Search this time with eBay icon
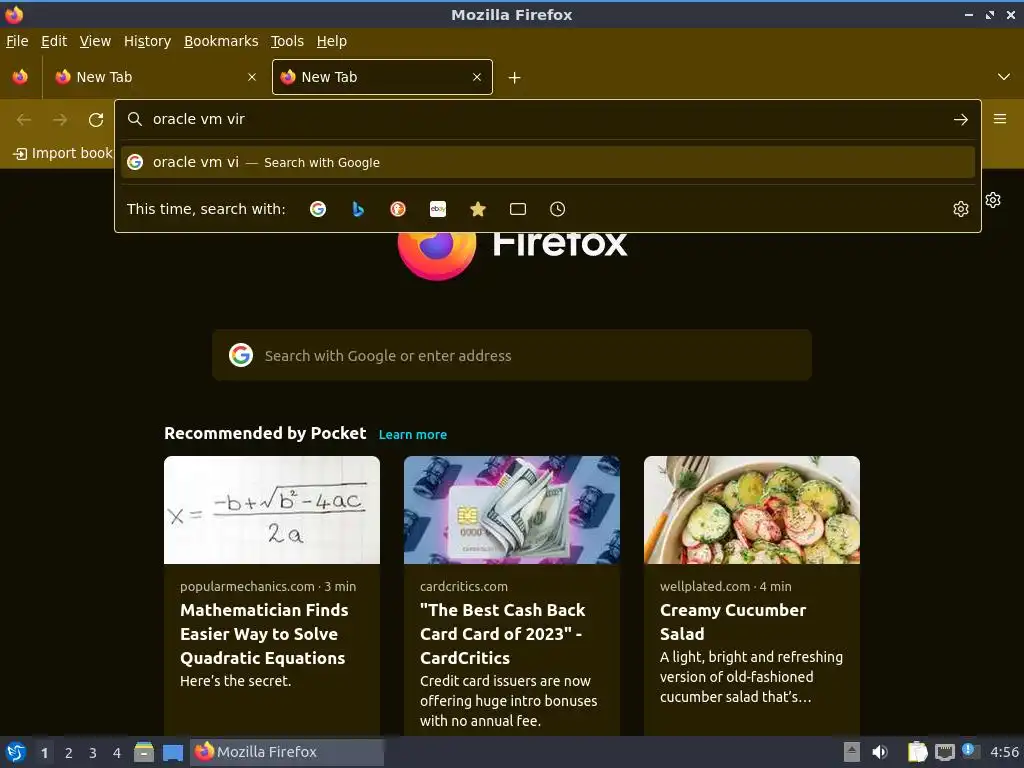Screen dimensions: 1024x768 pos(438,209)
